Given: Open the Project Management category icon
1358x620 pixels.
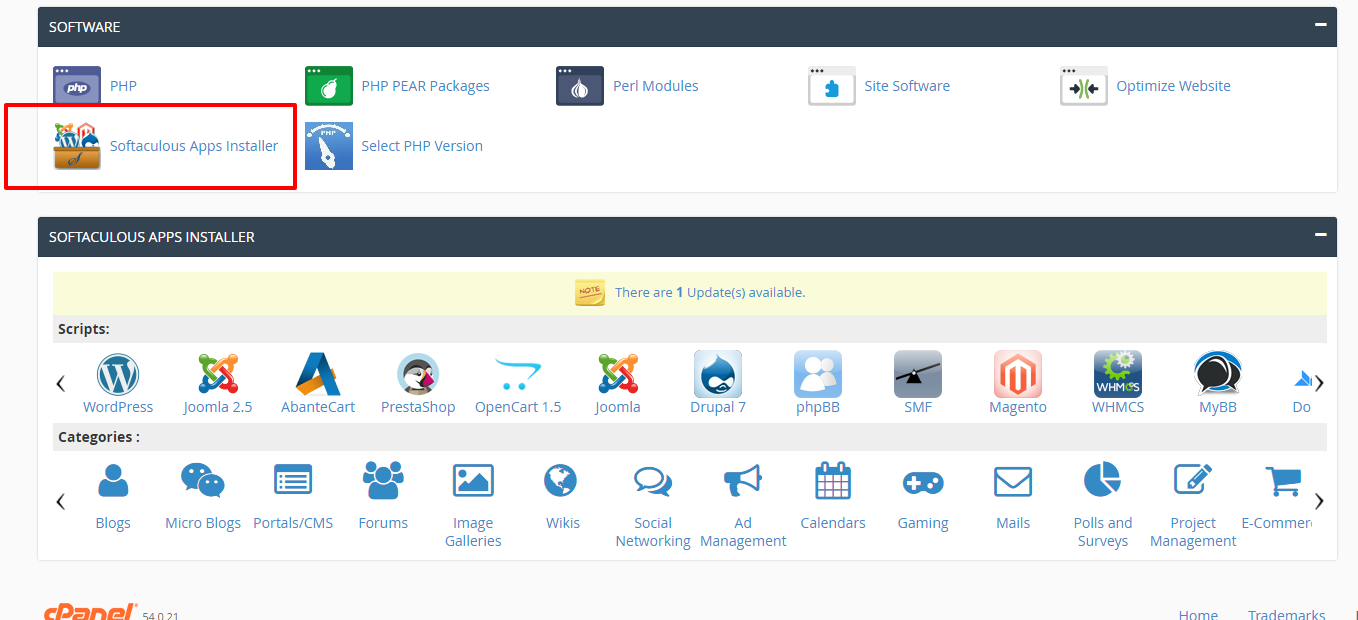Looking at the screenshot, I should (1193, 481).
